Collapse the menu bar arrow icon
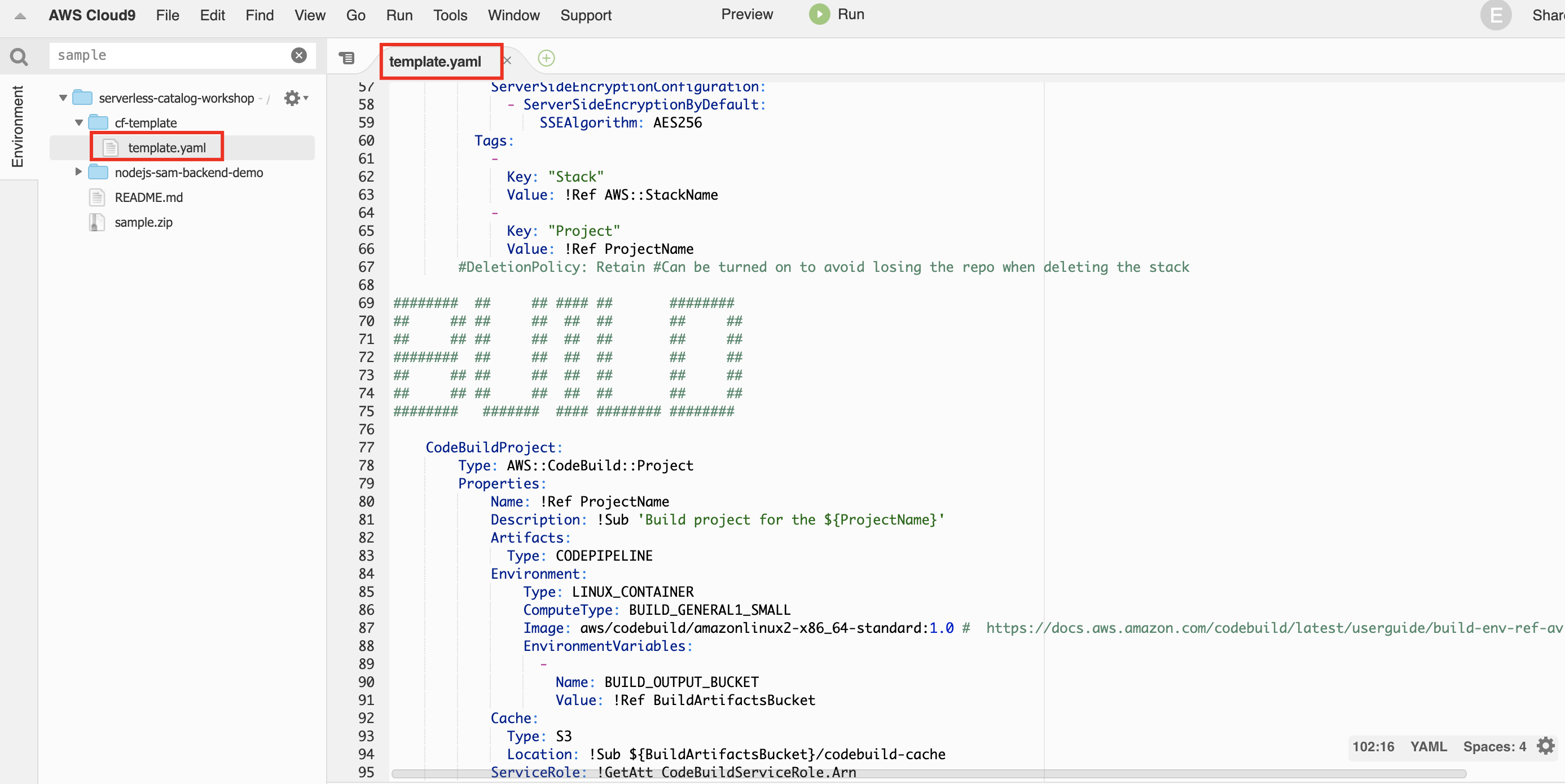Viewport: 1565px width, 784px height. 20,16
